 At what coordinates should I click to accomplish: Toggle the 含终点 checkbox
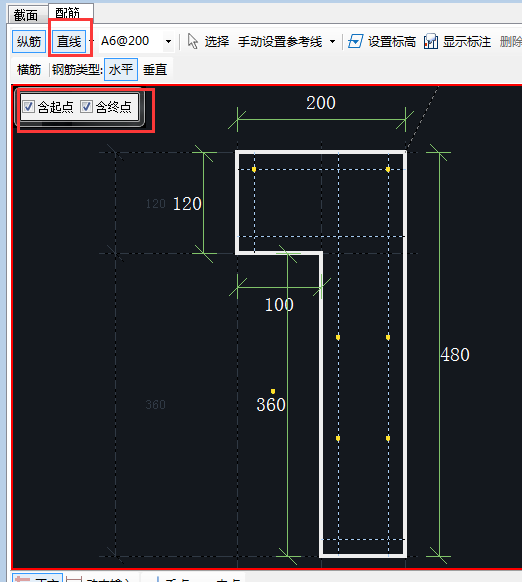86,107
